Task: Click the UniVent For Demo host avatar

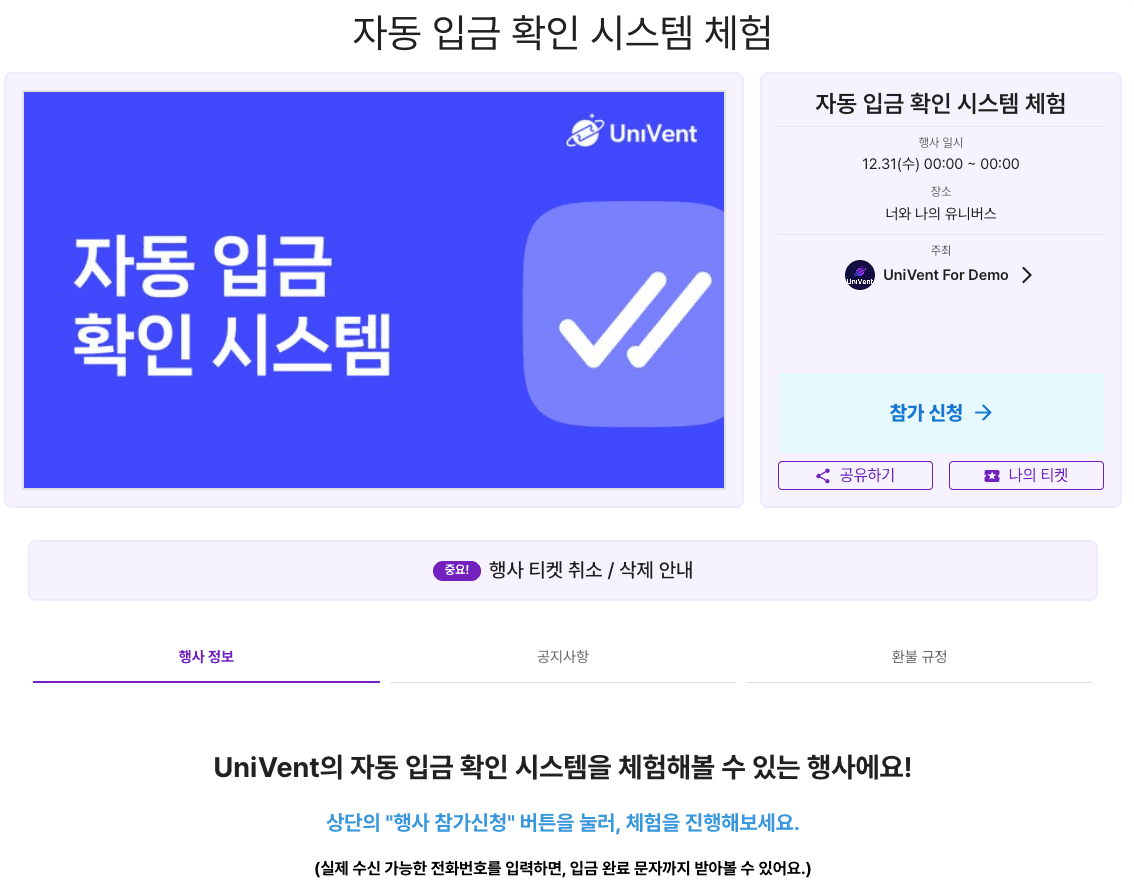Action: pos(860,275)
